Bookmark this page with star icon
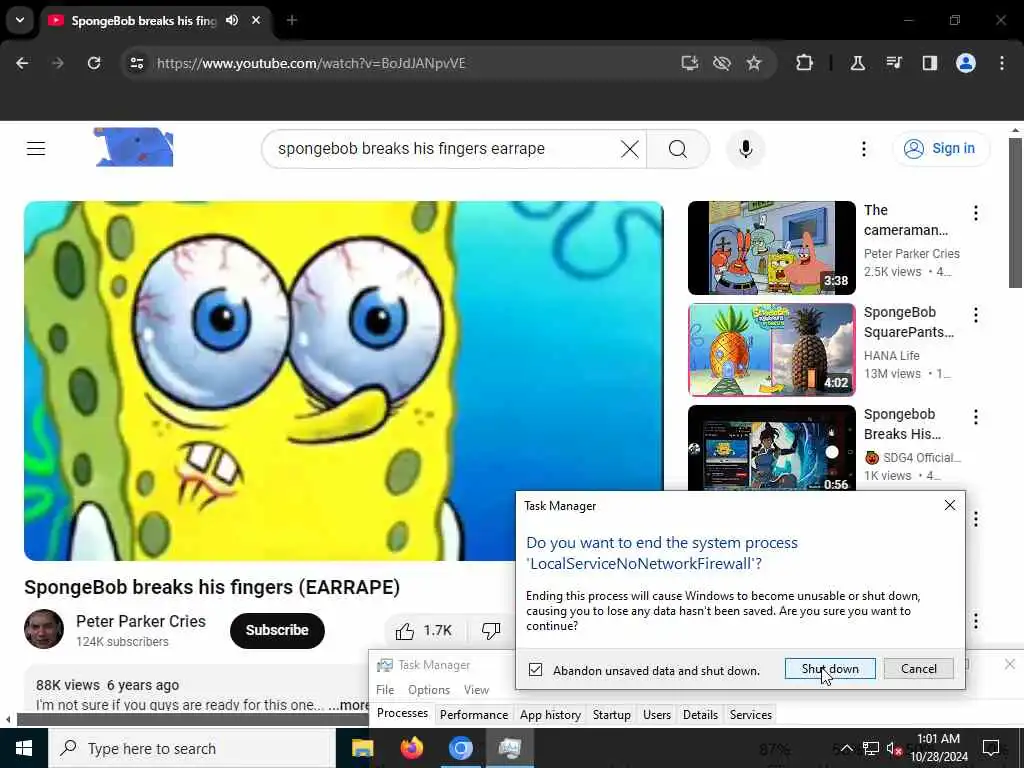1024x768 pixels. coord(754,63)
